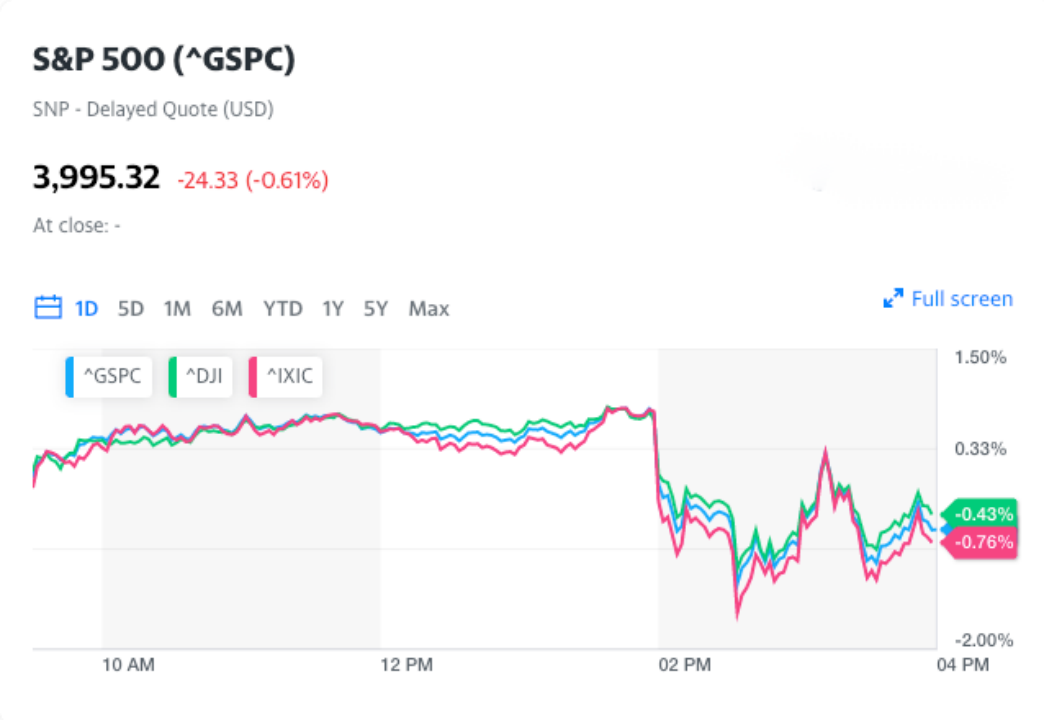This screenshot has width=1044, height=720.
Task: Choose the 1M chart range
Action: tap(177, 308)
